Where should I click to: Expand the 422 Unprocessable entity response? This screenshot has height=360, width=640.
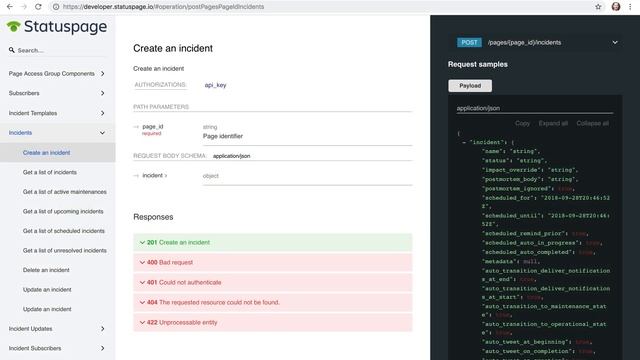273,322
